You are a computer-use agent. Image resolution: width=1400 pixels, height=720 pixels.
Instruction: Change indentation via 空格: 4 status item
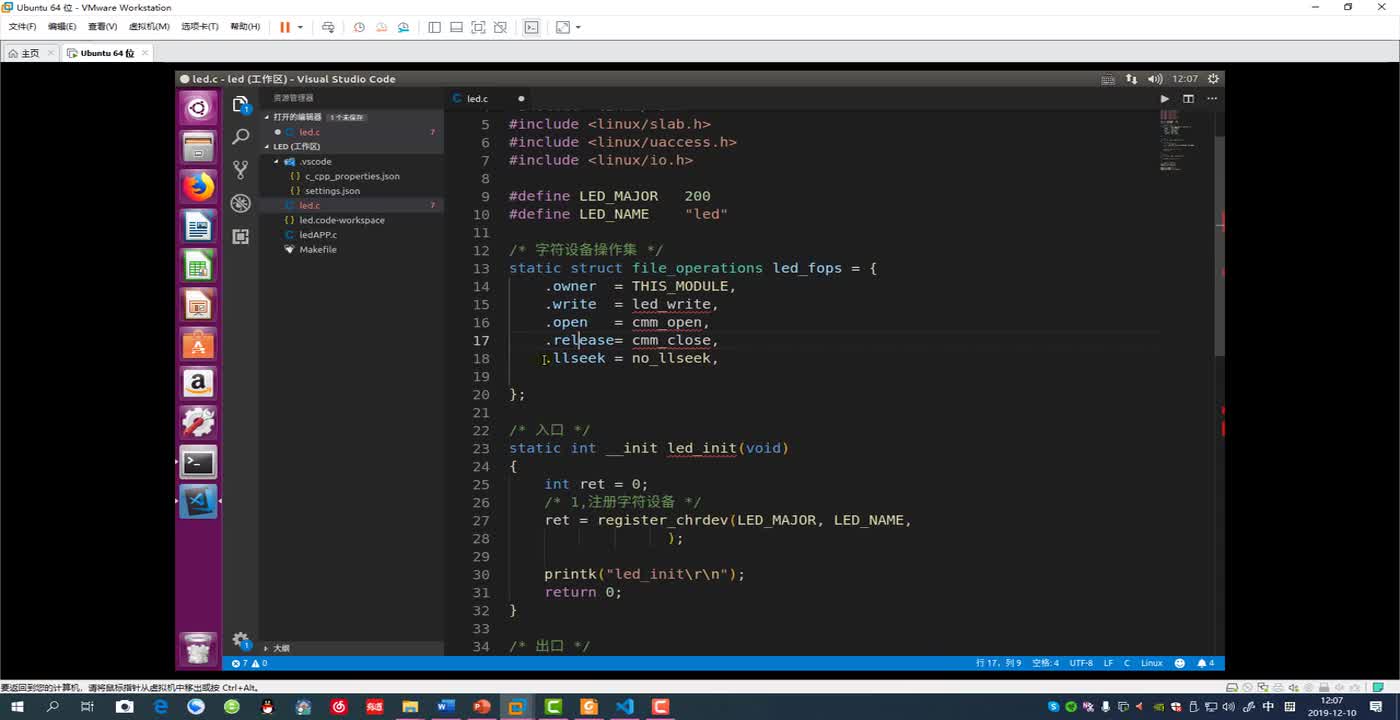[x=1045, y=663]
